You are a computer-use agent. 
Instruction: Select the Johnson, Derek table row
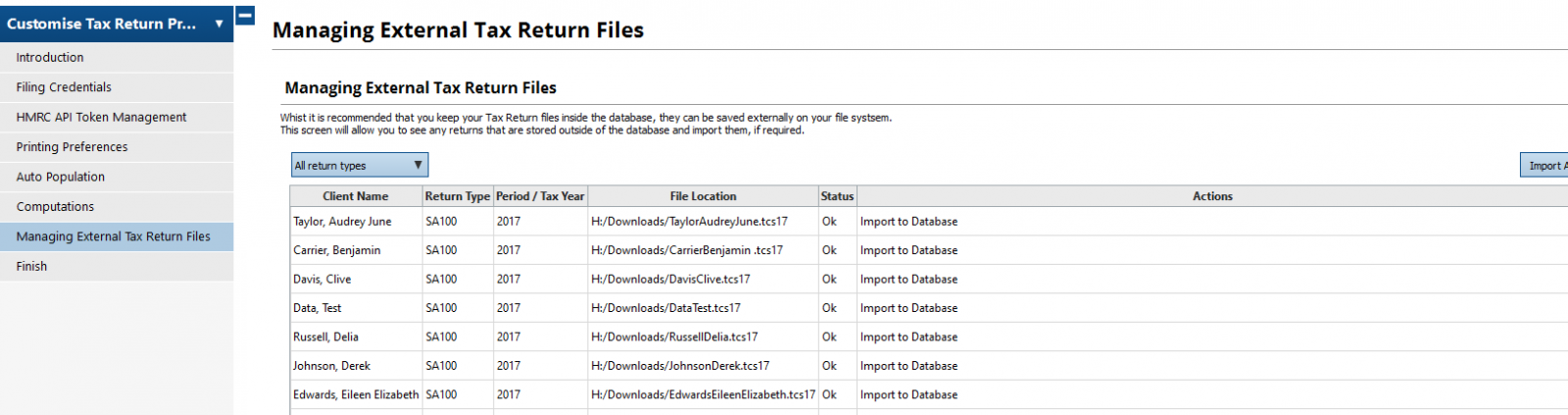click(331, 366)
